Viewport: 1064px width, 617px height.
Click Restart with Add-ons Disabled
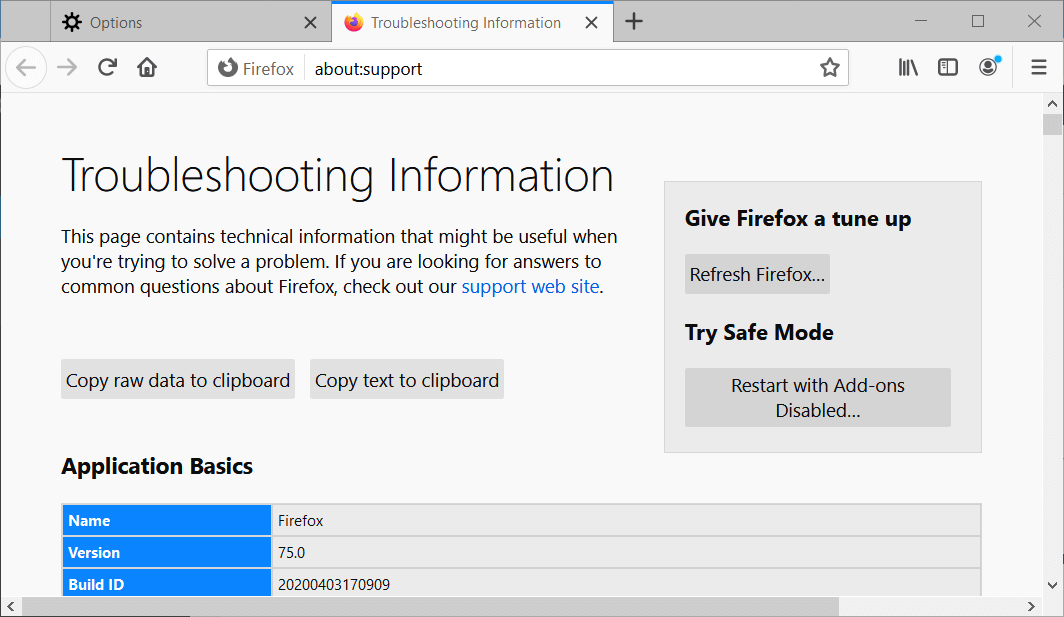818,398
